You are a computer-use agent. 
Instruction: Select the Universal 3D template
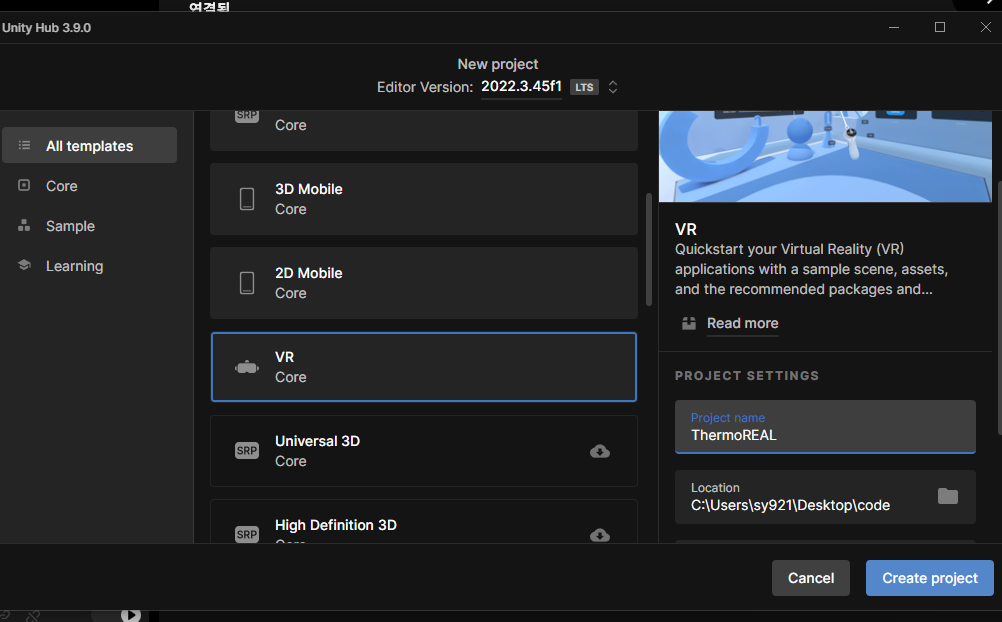coord(424,451)
